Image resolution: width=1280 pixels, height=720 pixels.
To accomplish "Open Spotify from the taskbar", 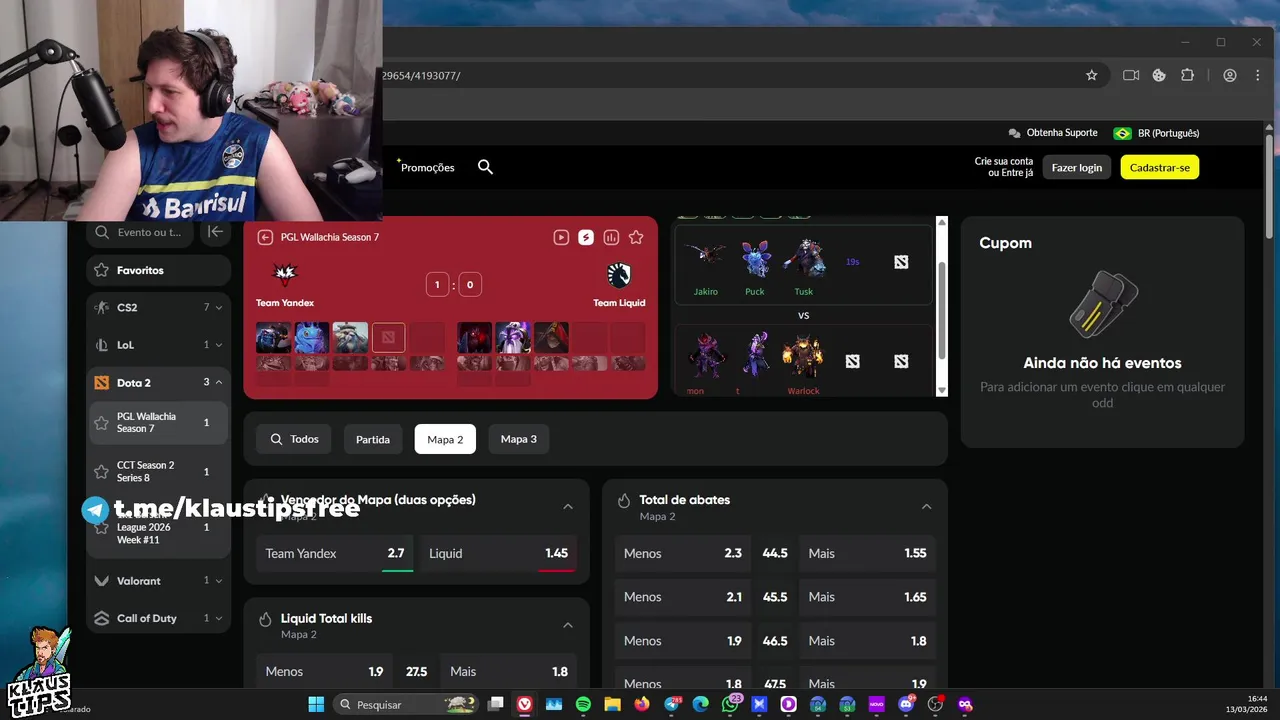I will point(583,704).
